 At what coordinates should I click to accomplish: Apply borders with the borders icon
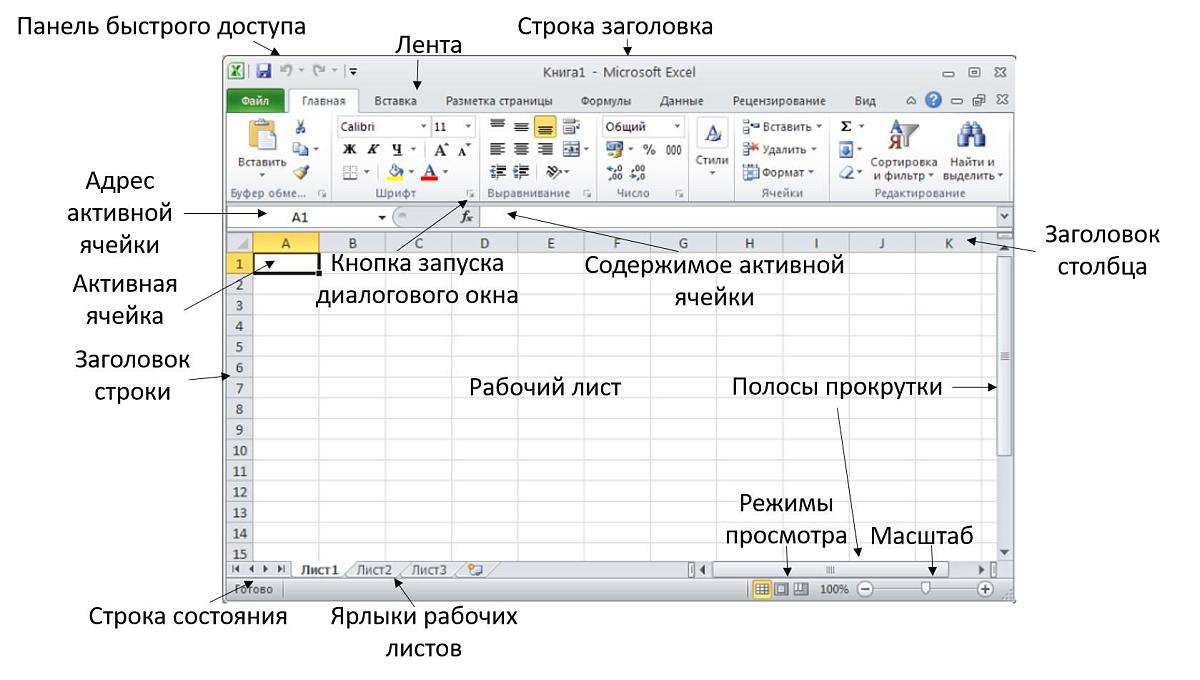pos(351,172)
